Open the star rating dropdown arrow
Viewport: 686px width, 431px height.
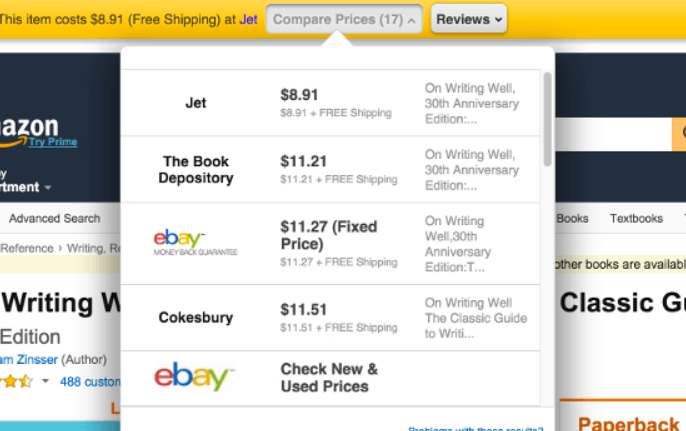(45, 381)
